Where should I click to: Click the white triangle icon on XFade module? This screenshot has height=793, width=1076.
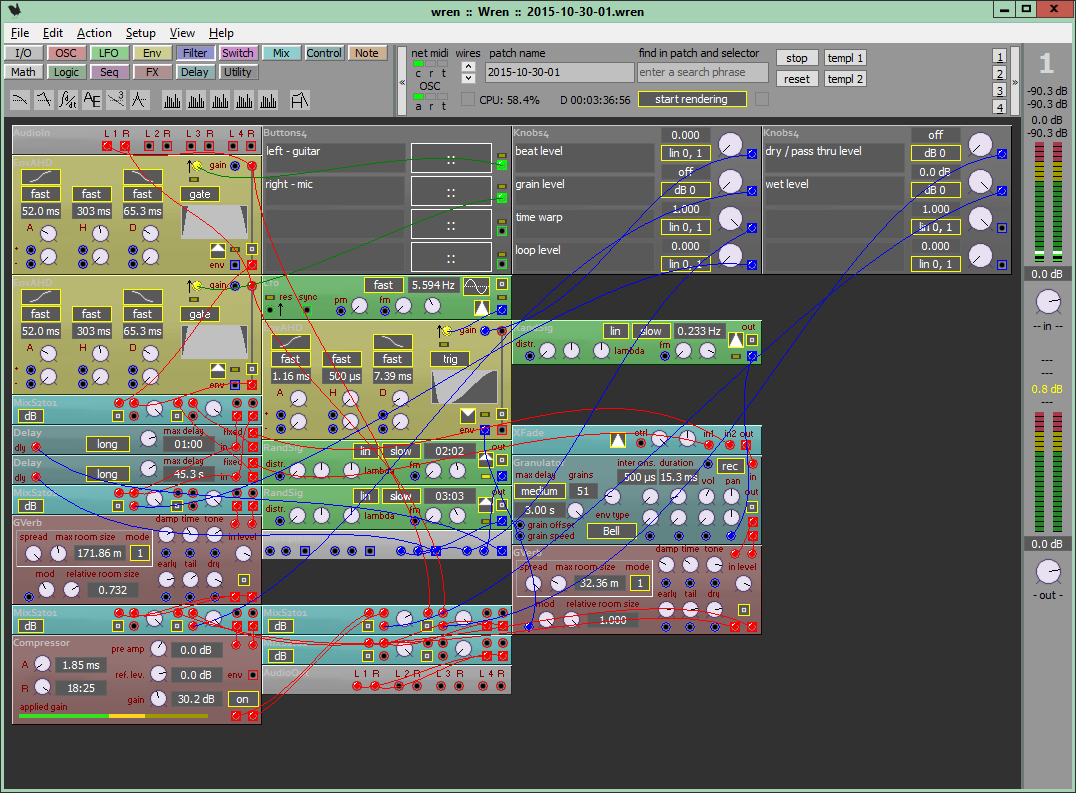click(x=618, y=440)
